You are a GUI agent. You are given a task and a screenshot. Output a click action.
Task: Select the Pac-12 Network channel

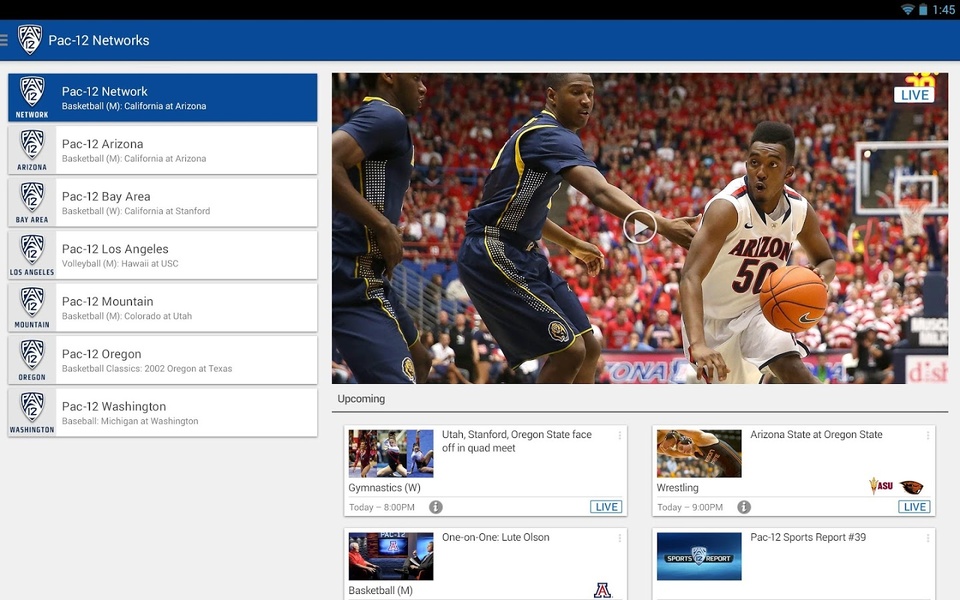[x=163, y=98]
